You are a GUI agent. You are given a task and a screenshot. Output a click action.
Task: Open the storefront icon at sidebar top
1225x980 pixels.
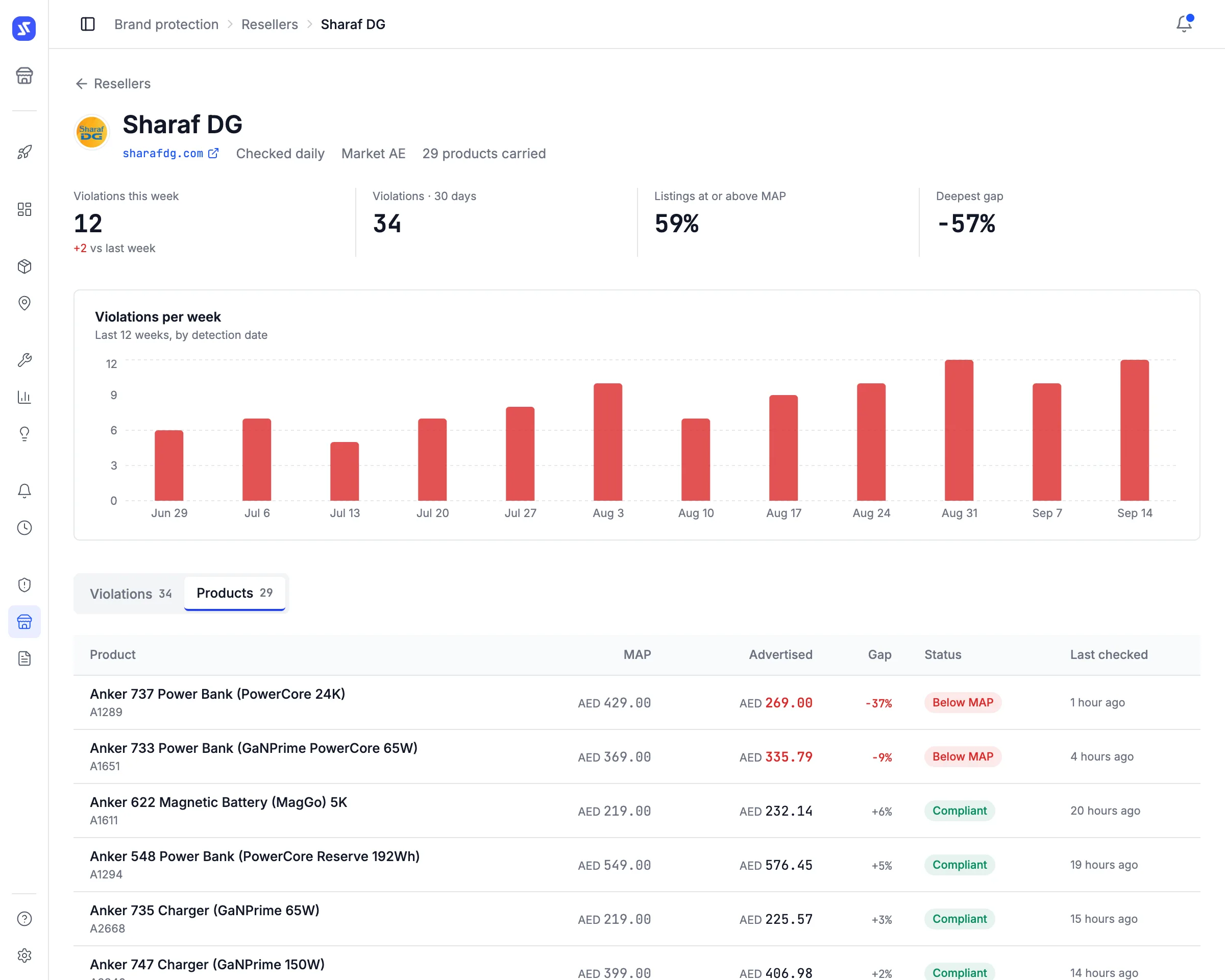24,76
